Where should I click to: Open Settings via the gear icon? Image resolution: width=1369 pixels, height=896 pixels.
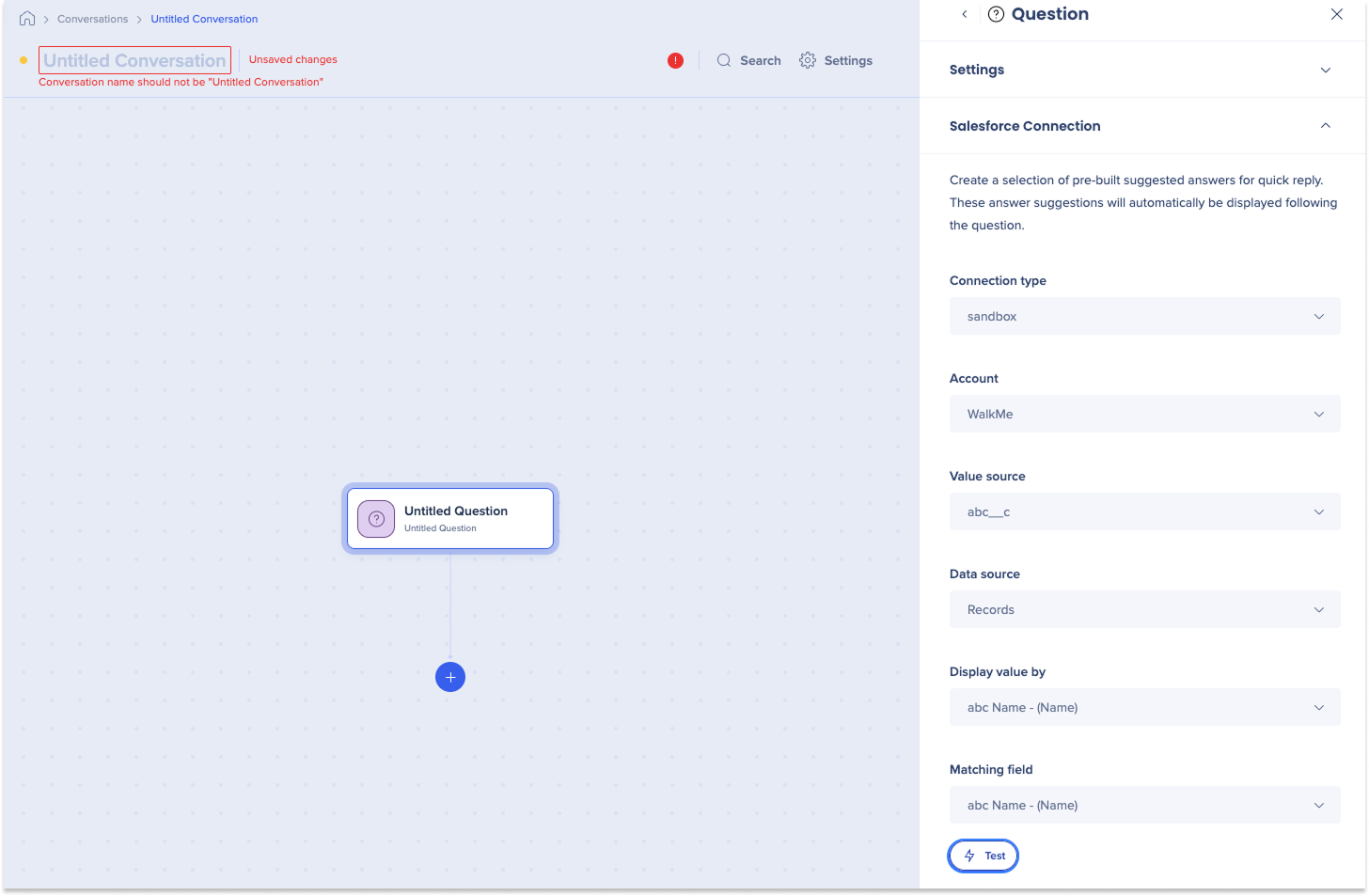(808, 60)
